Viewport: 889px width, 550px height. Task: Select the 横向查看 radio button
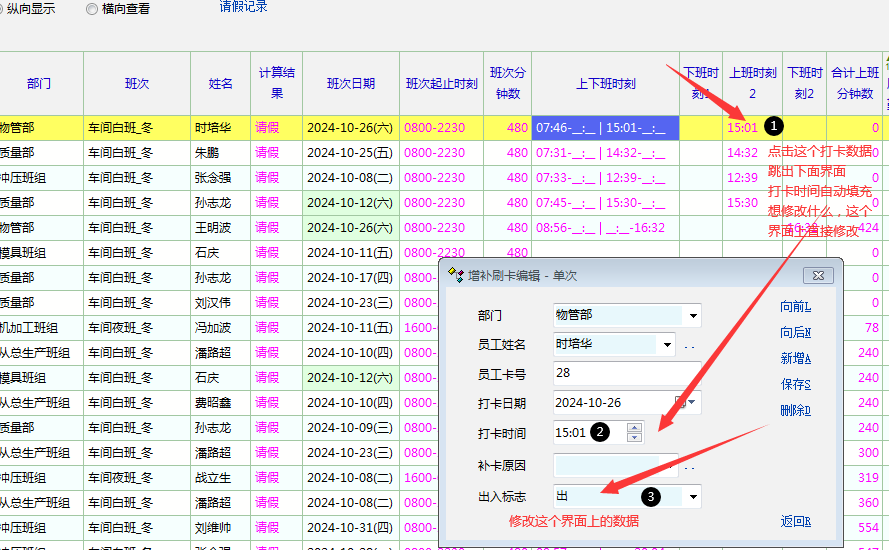tap(92, 9)
